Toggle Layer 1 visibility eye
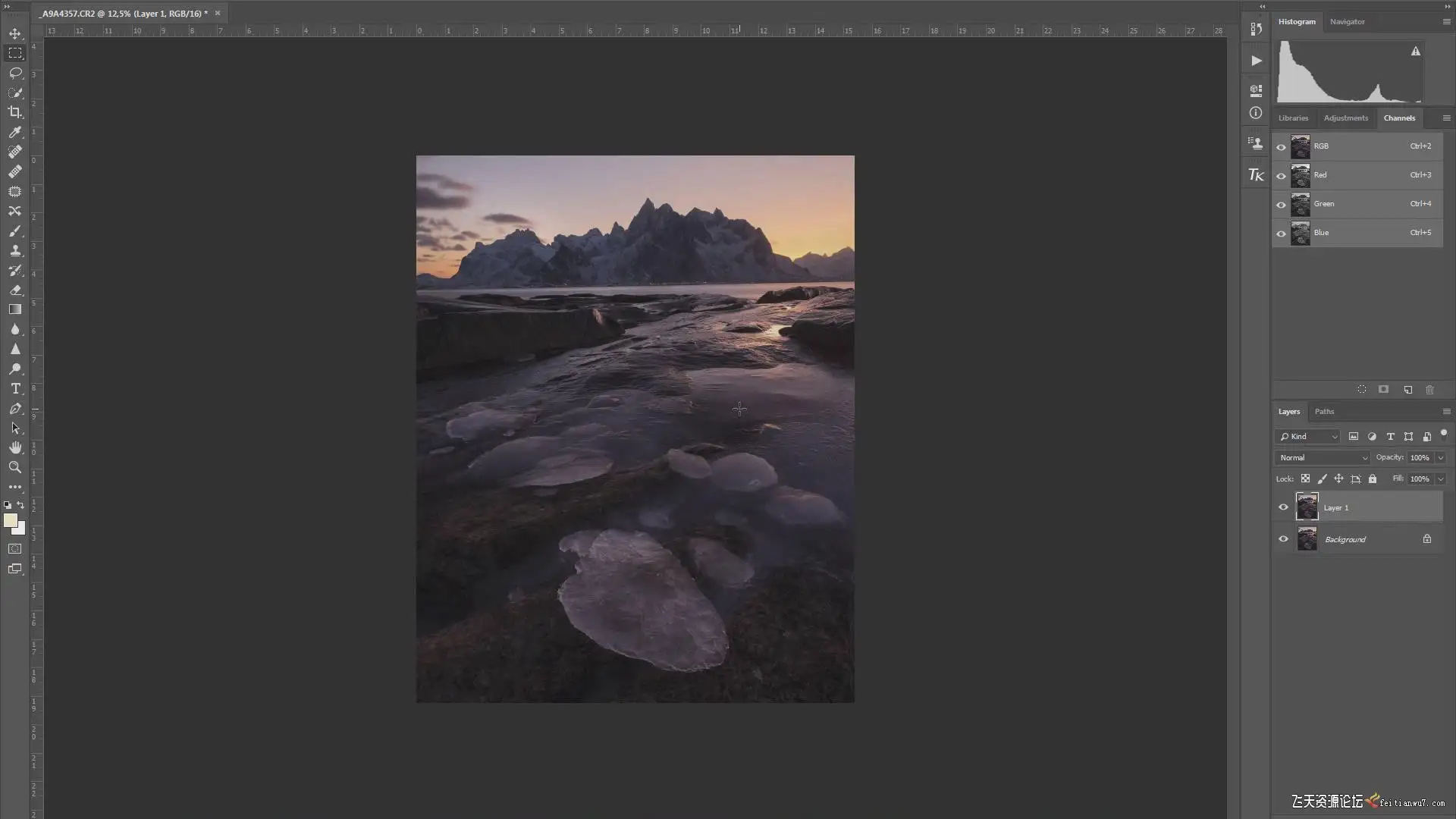 point(1283,507)
